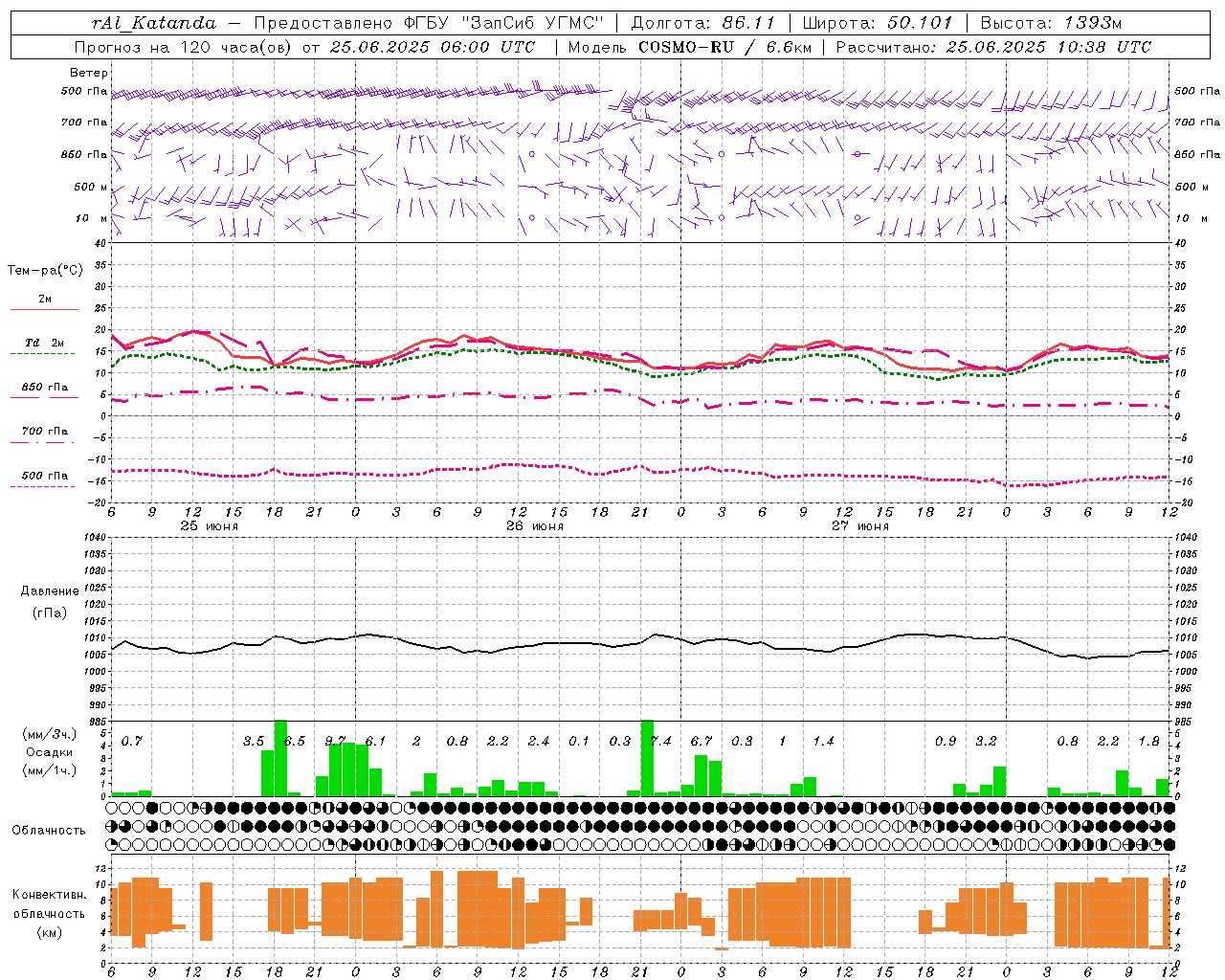Click the precipitation value 2.4
1225x980 pixels.
click(x=539, y=741)
